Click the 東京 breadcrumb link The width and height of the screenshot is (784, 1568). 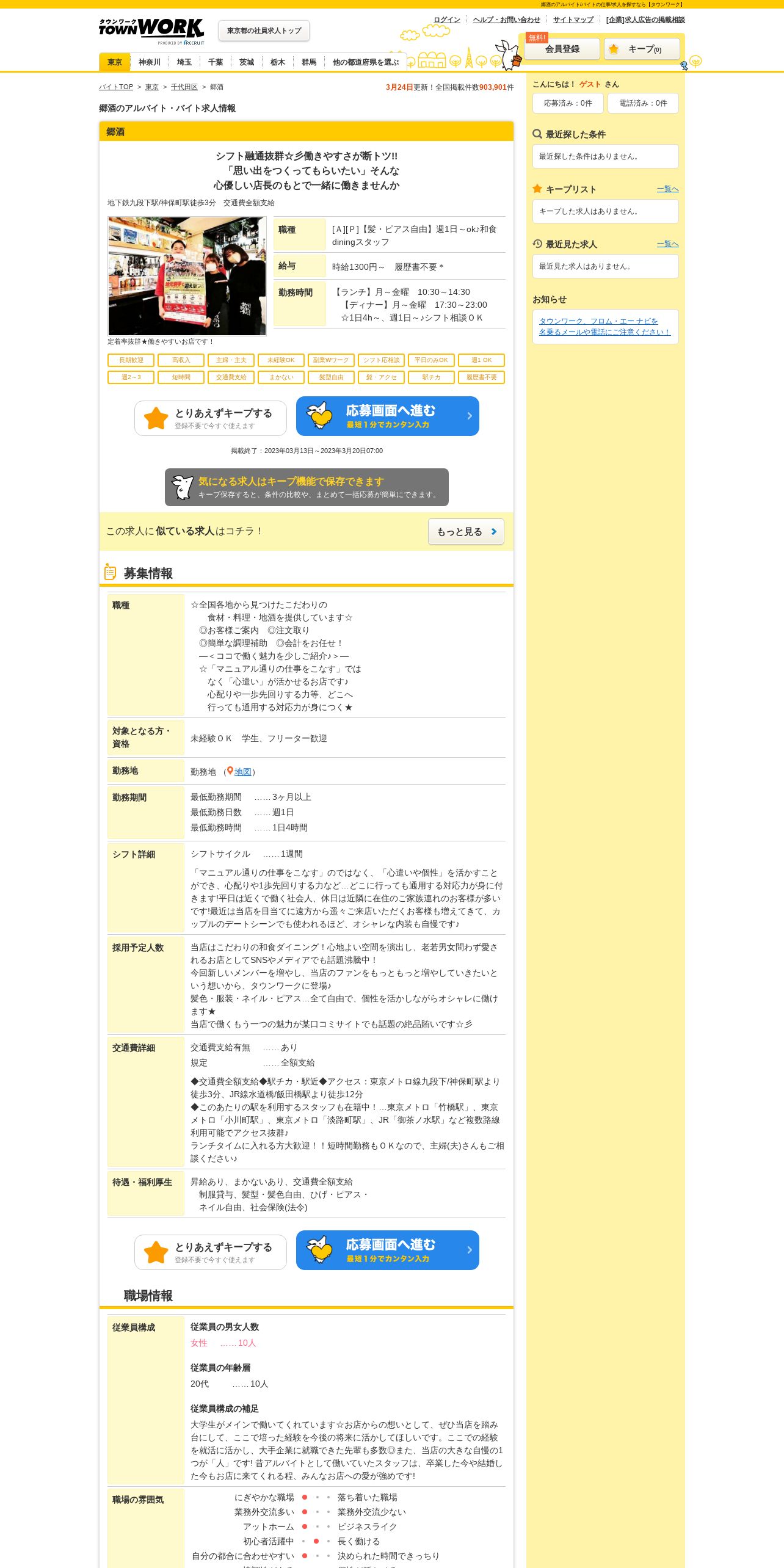152,87
